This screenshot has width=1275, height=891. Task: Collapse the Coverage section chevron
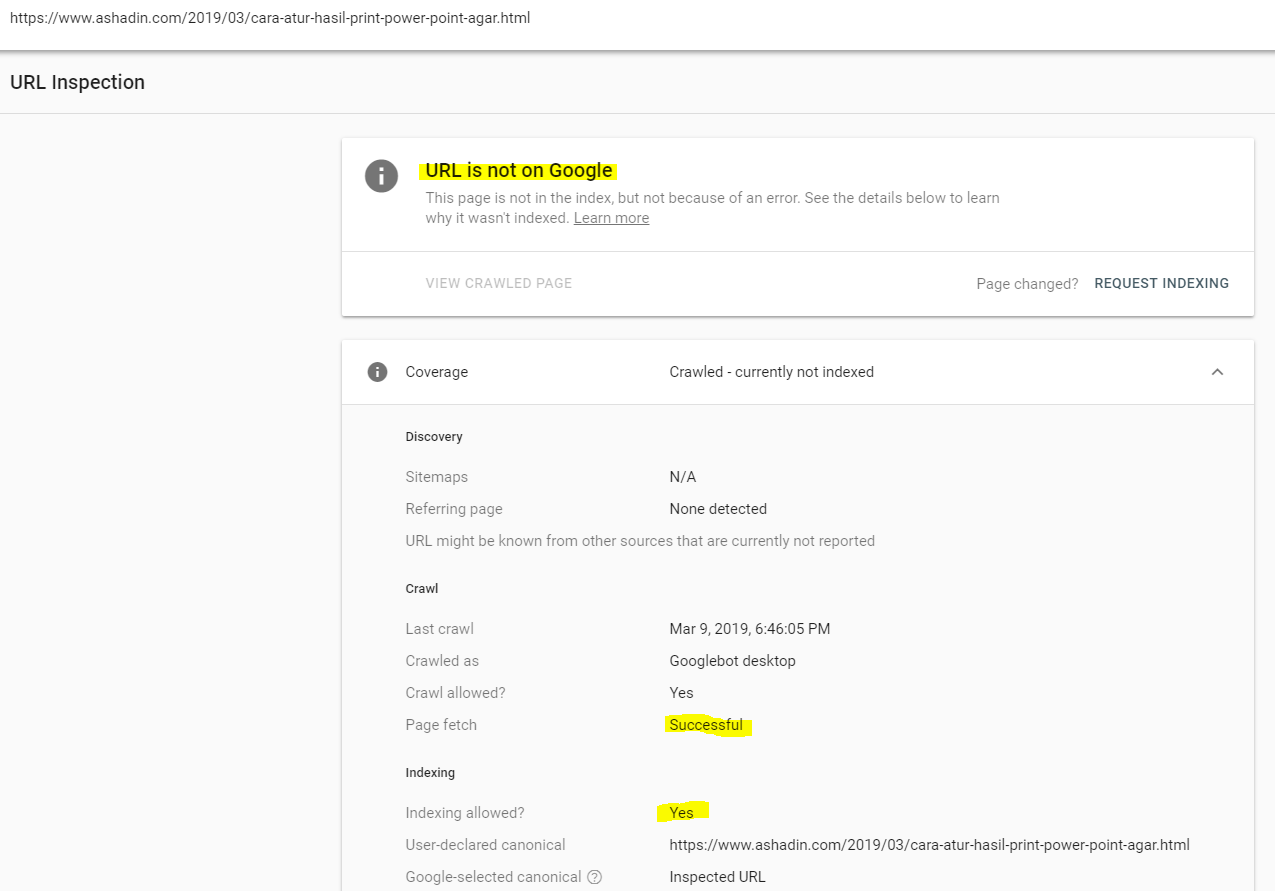(1217, 372)
